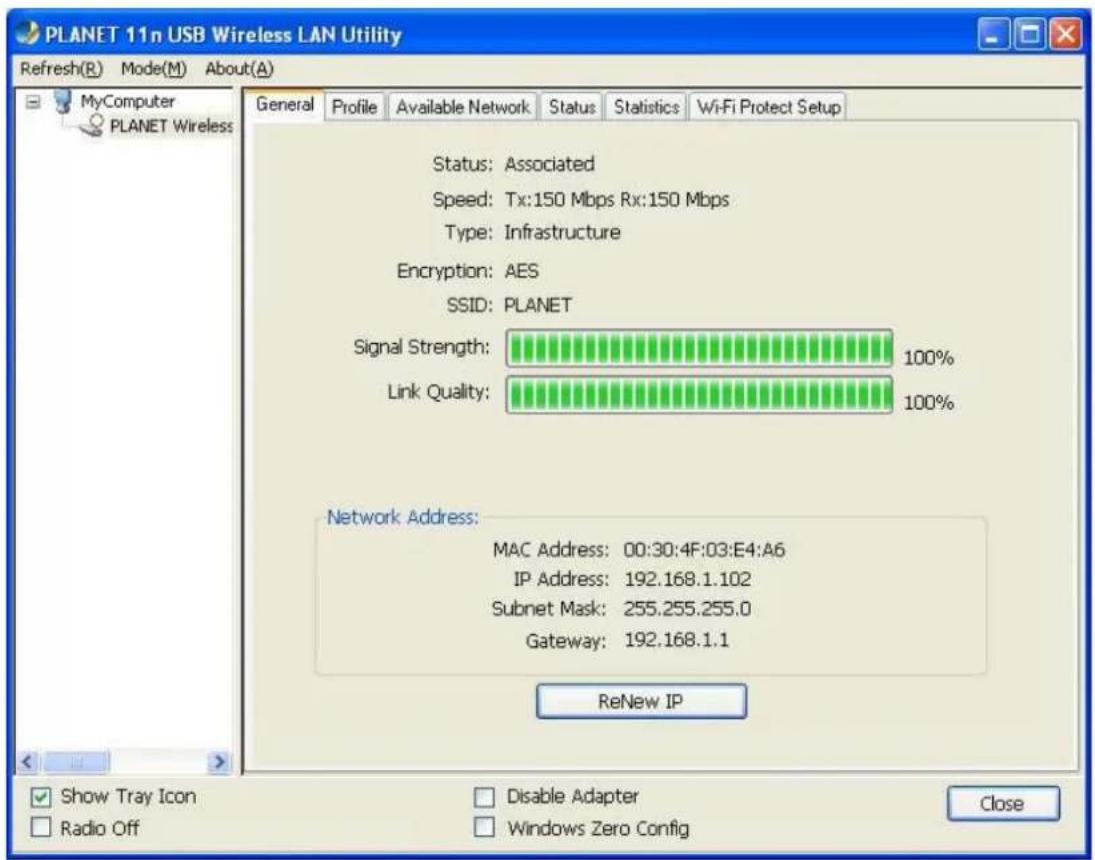Screen dimensions: 1095x860
Task: Click the horizontal scrollbar thumb in tree panel
Action: 75,761
